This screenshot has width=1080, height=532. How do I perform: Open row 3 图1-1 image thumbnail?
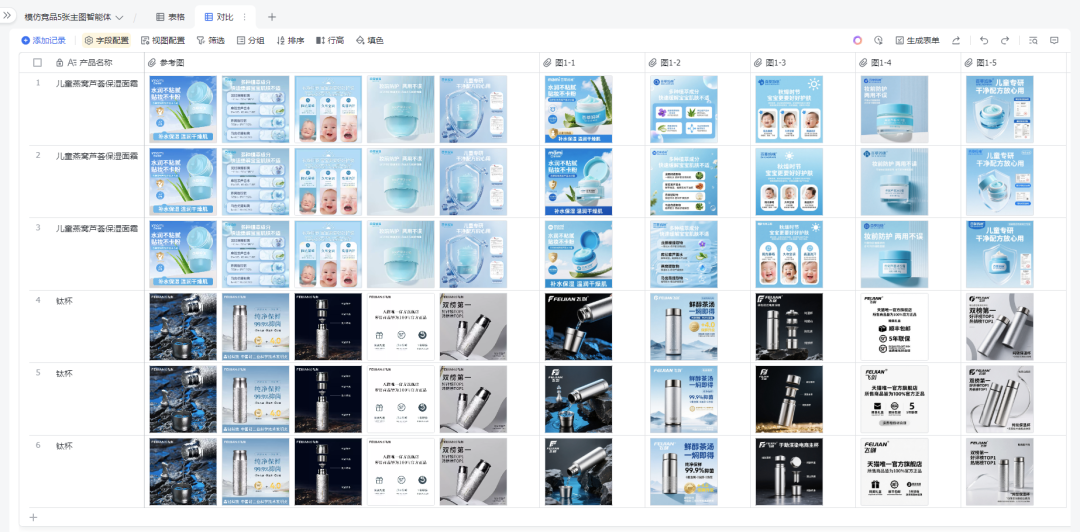579,254
